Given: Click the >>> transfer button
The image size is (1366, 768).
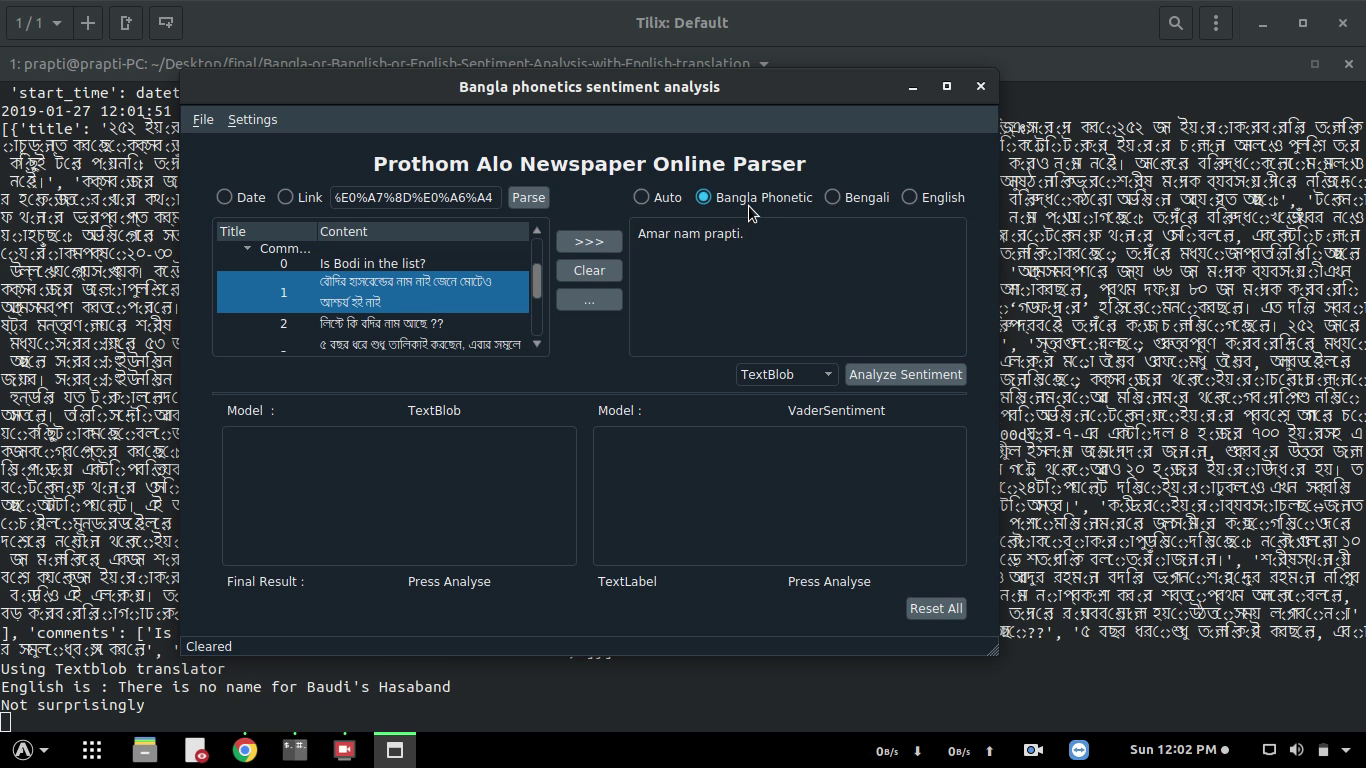Looking at the screenshot, I should [589, 241].
